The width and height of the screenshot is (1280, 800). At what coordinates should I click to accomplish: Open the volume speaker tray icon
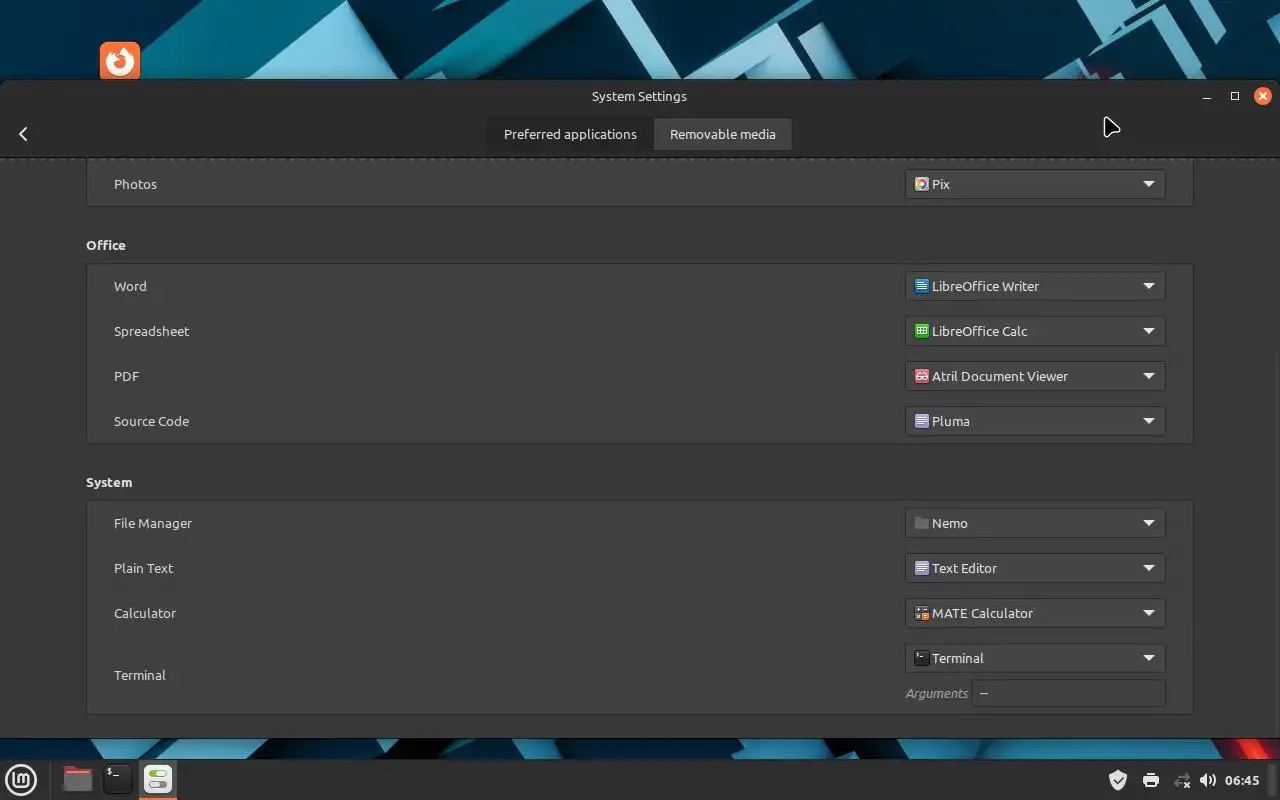[1208, 780]
